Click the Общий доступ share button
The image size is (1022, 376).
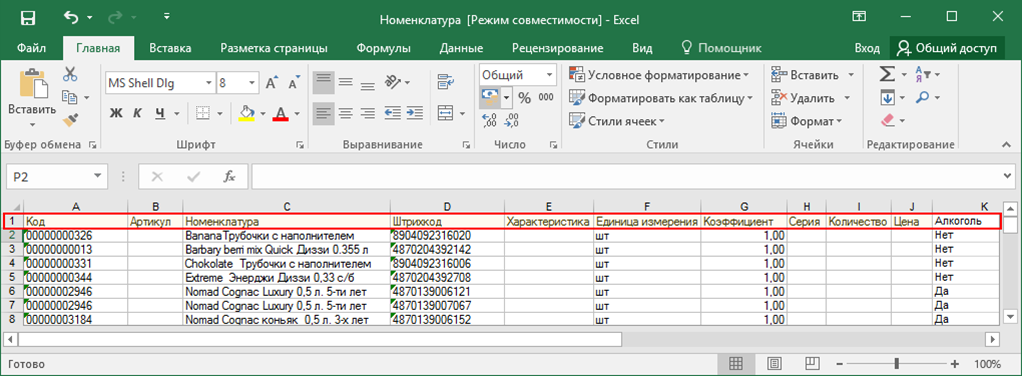[946, 48]
